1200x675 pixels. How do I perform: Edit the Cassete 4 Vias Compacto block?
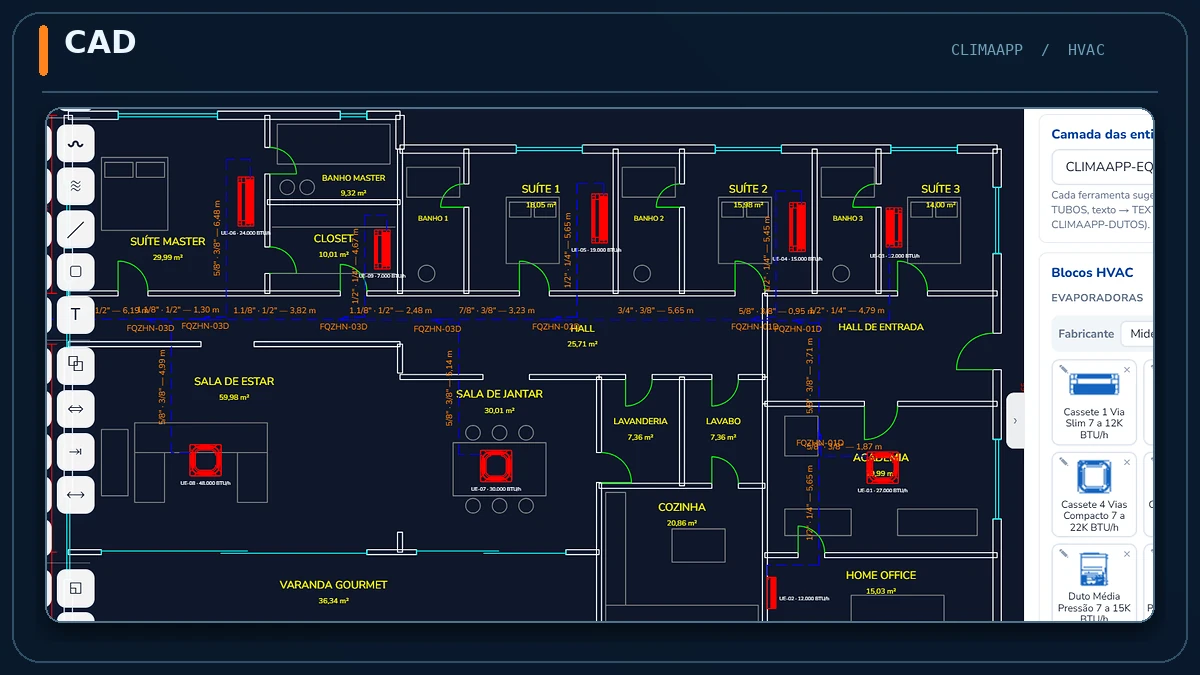[x=1064, y=463]
